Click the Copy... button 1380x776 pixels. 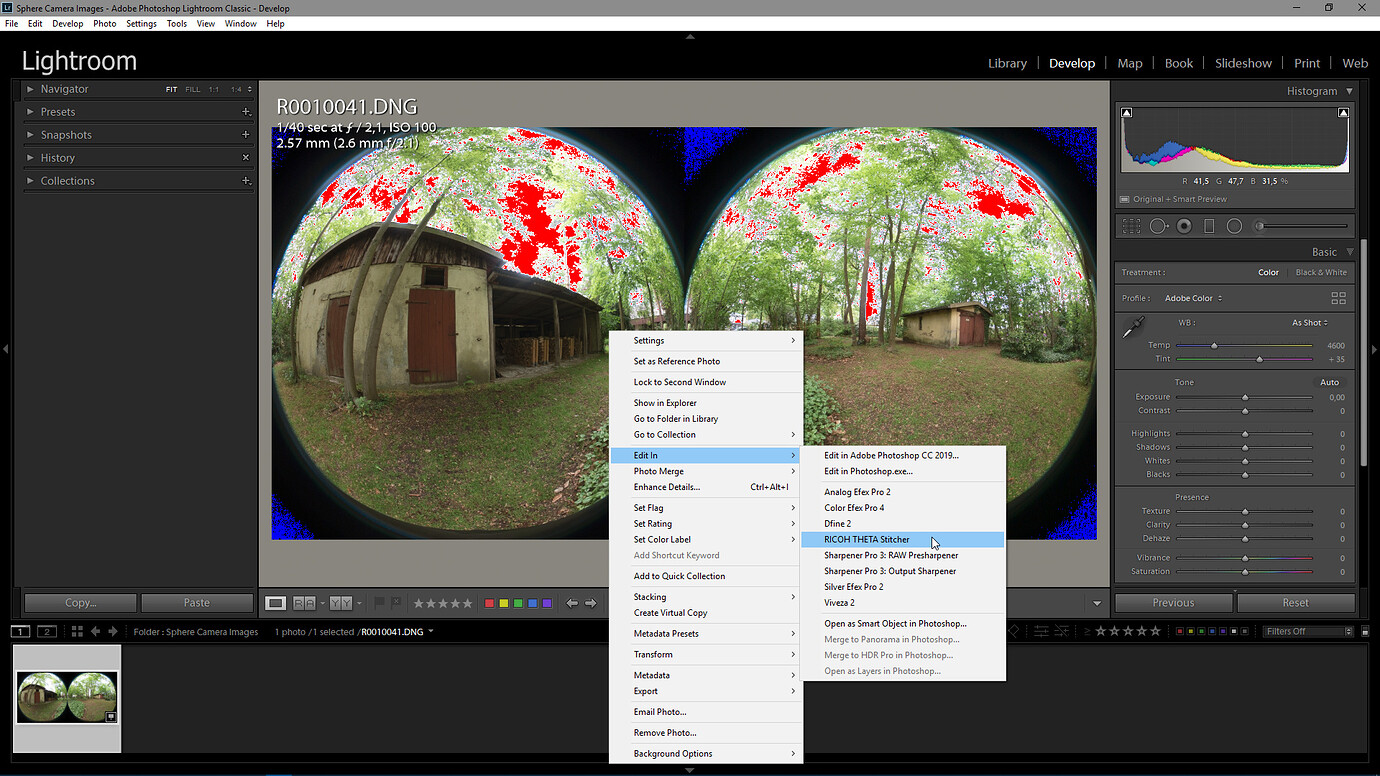coord(80,603)
